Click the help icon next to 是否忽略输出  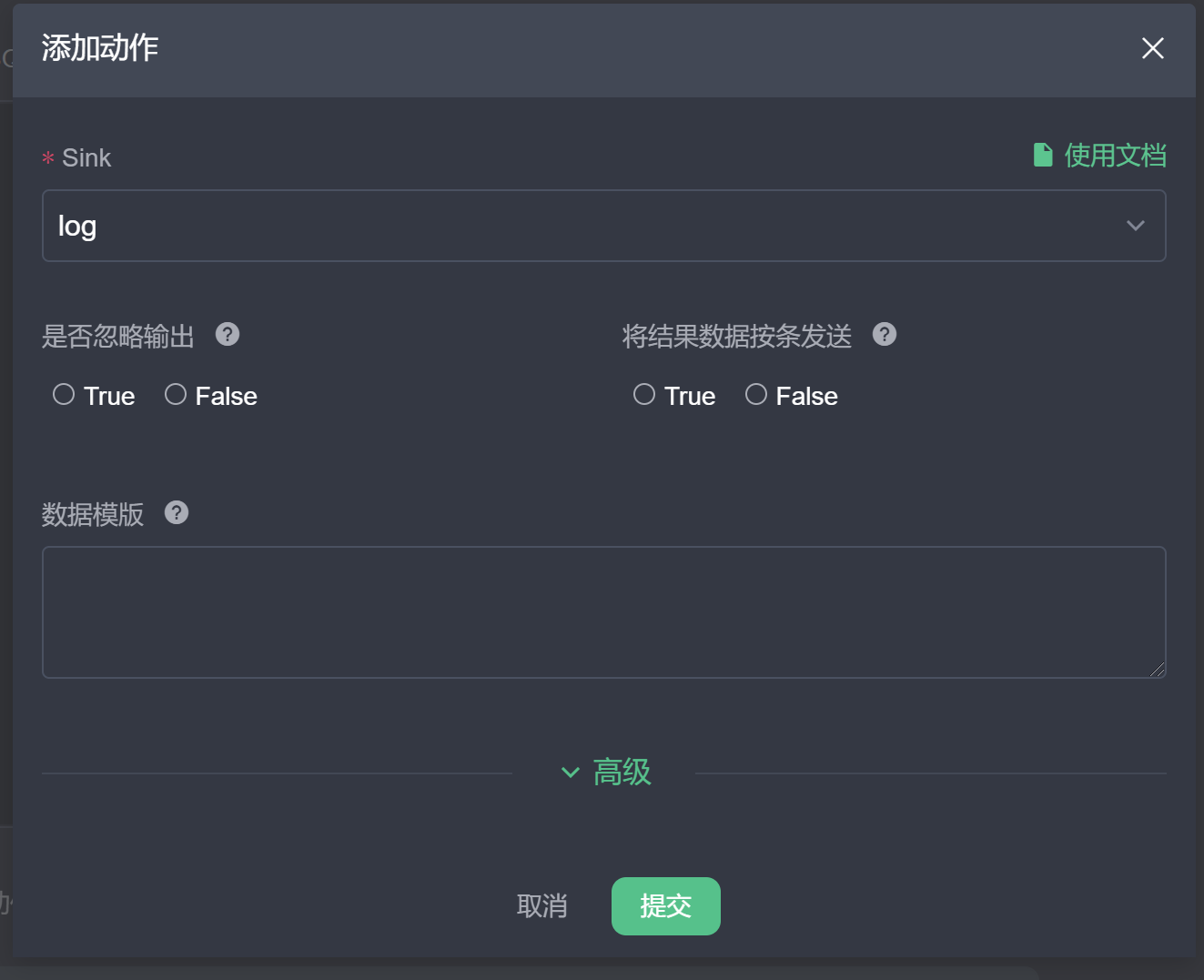(227, 335)
